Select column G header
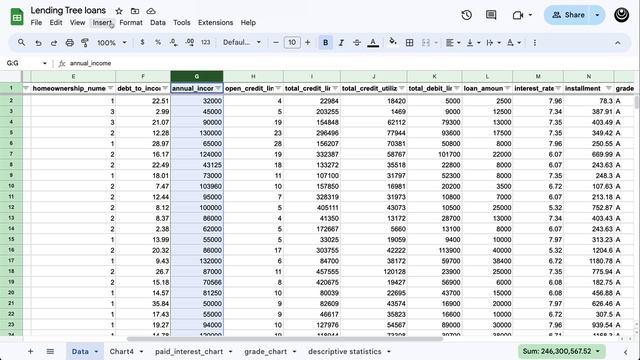Screen dimensions: 640x360 [197, 76]
